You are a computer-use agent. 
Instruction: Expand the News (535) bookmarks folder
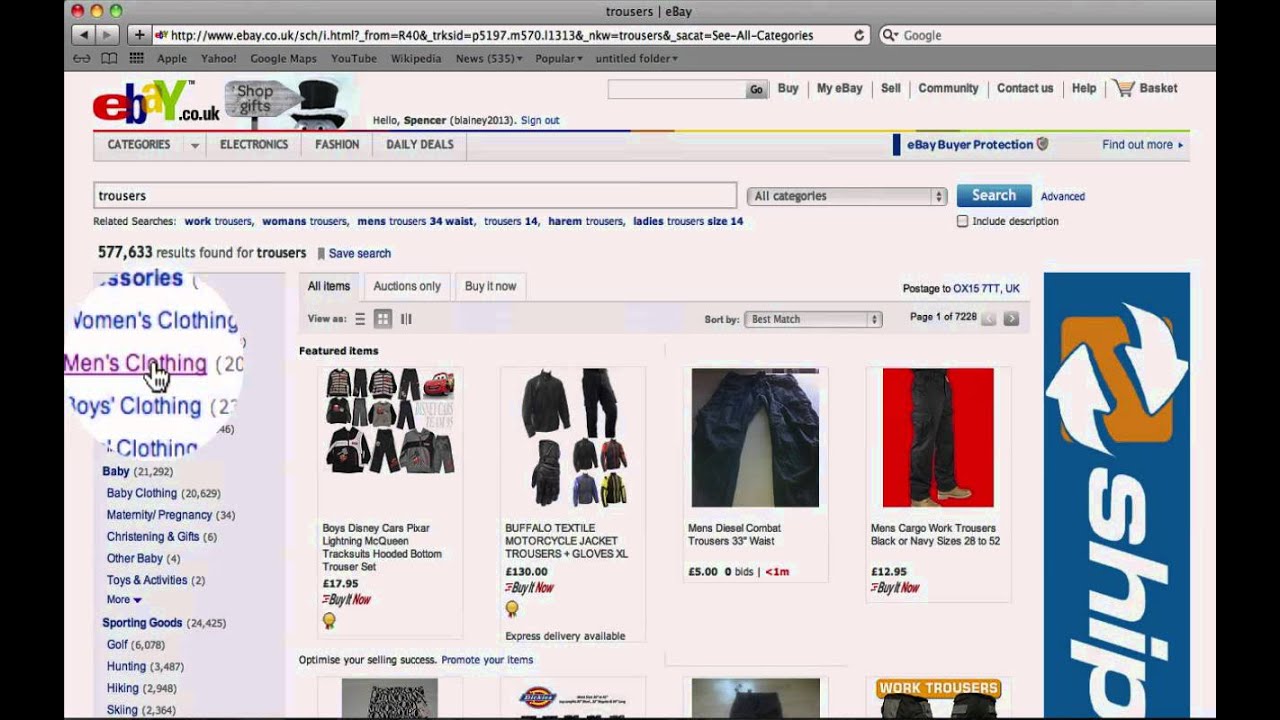[x=489, y=58]
